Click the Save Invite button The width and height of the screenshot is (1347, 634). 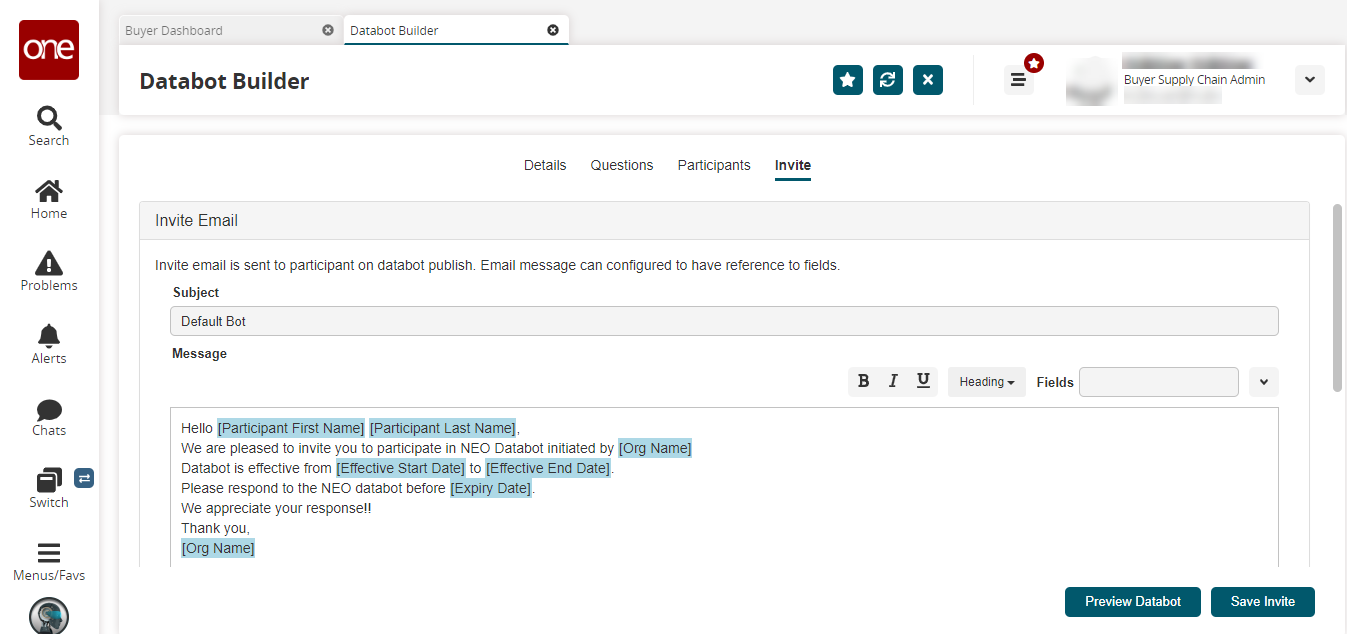(x=1263, y=602)
